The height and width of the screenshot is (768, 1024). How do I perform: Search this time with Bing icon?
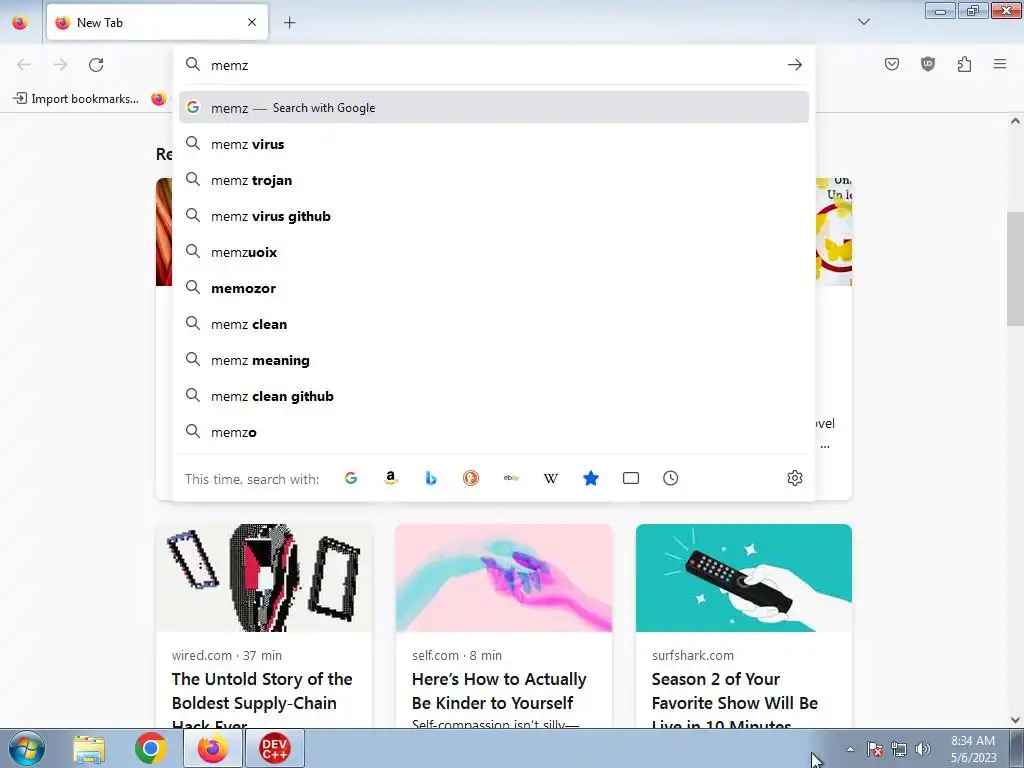[431, 478]
